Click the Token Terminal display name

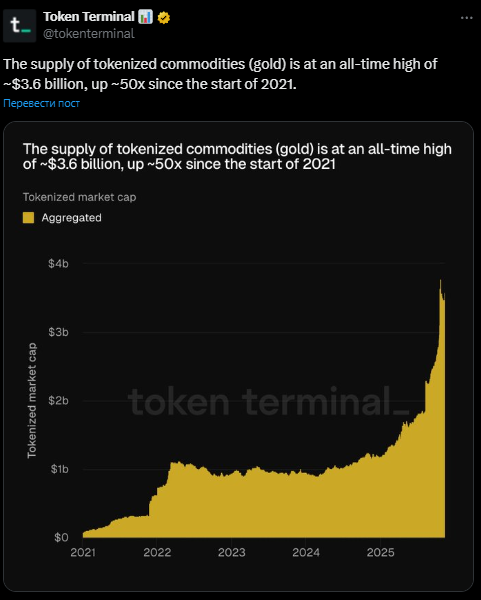click(89, 17)
